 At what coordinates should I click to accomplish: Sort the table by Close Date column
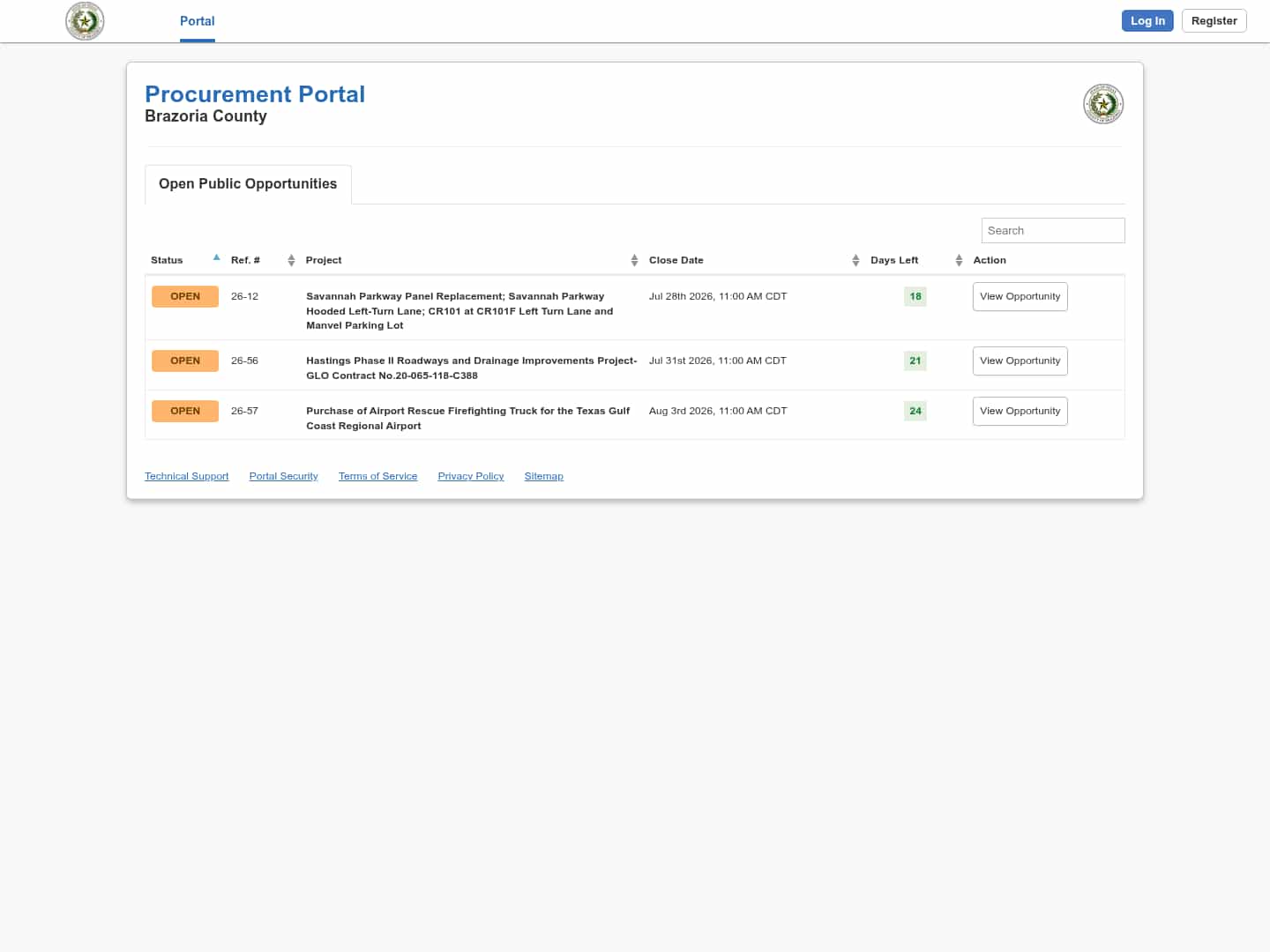click(855, 260)
